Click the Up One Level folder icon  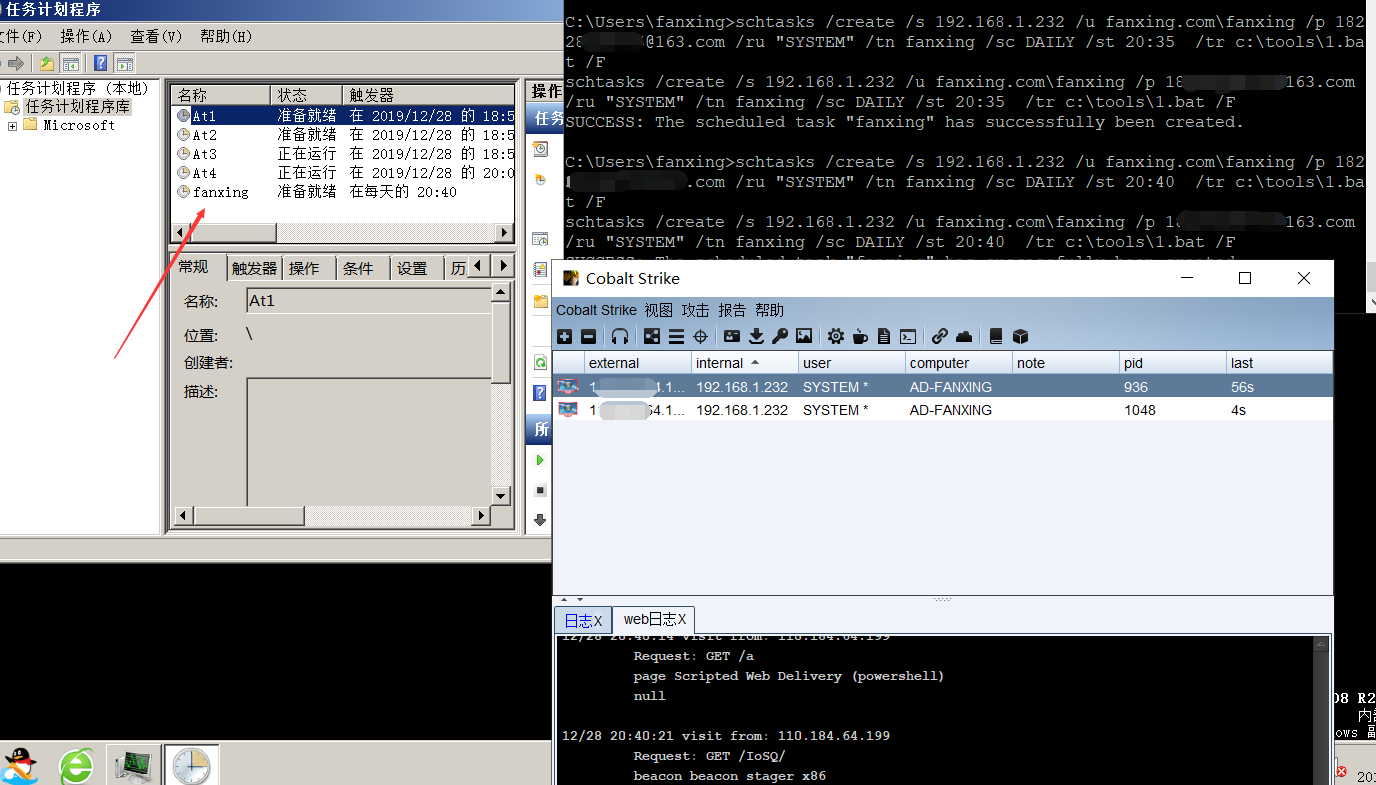click(47, 63)
